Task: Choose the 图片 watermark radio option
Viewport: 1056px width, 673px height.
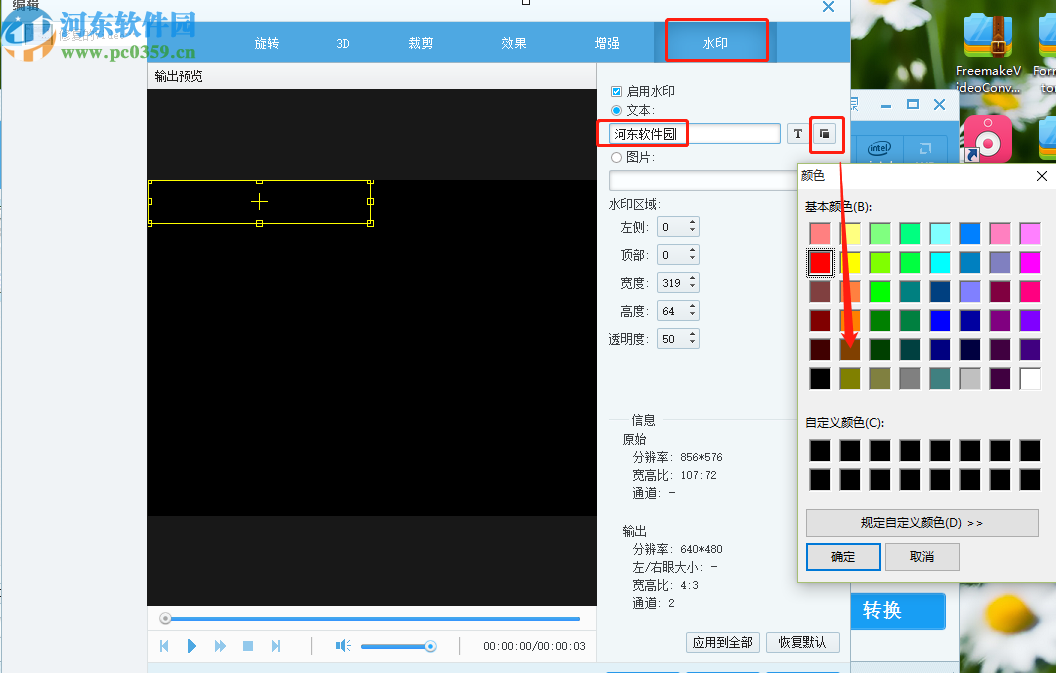Action: pos(616,157)
